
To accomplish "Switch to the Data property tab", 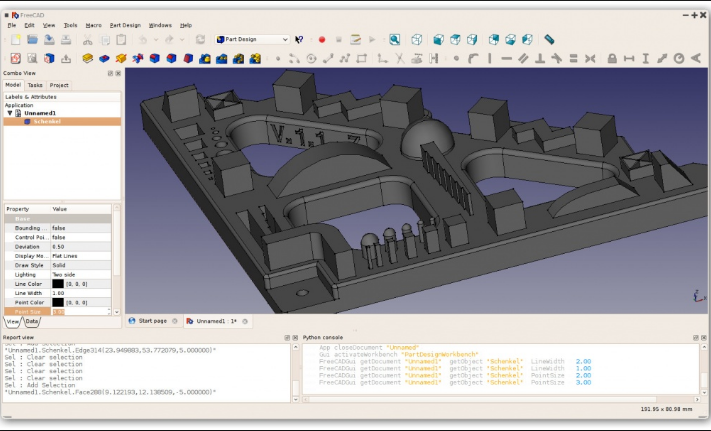I will (x=32, y=322).
